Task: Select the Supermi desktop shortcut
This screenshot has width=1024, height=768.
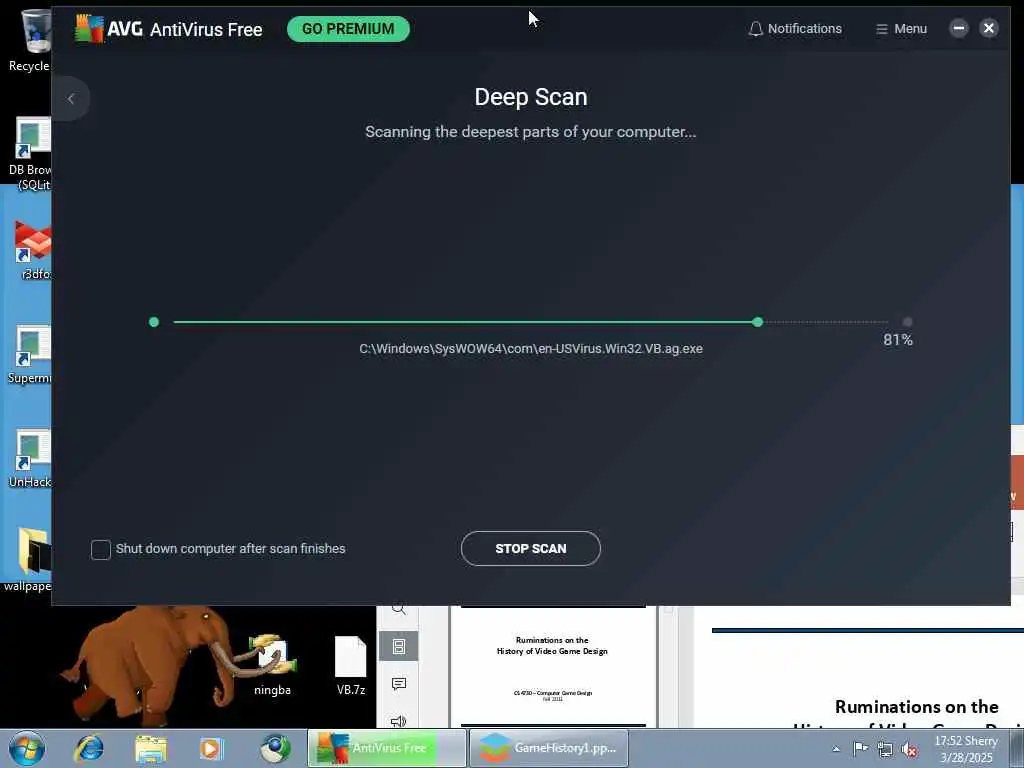Action: pyautogui.click(x=29, y=354)
